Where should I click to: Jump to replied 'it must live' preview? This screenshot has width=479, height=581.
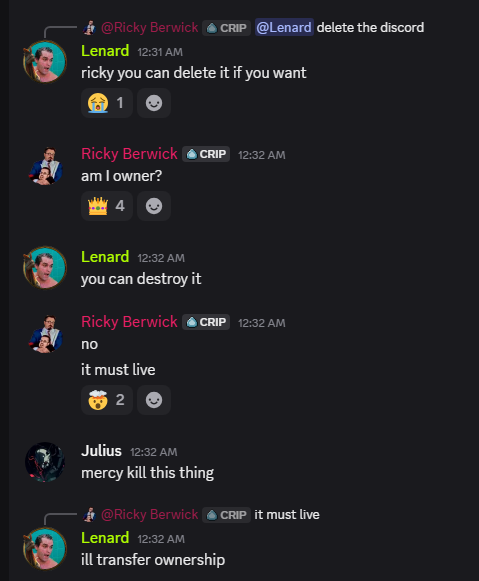(x=287, y=514)
